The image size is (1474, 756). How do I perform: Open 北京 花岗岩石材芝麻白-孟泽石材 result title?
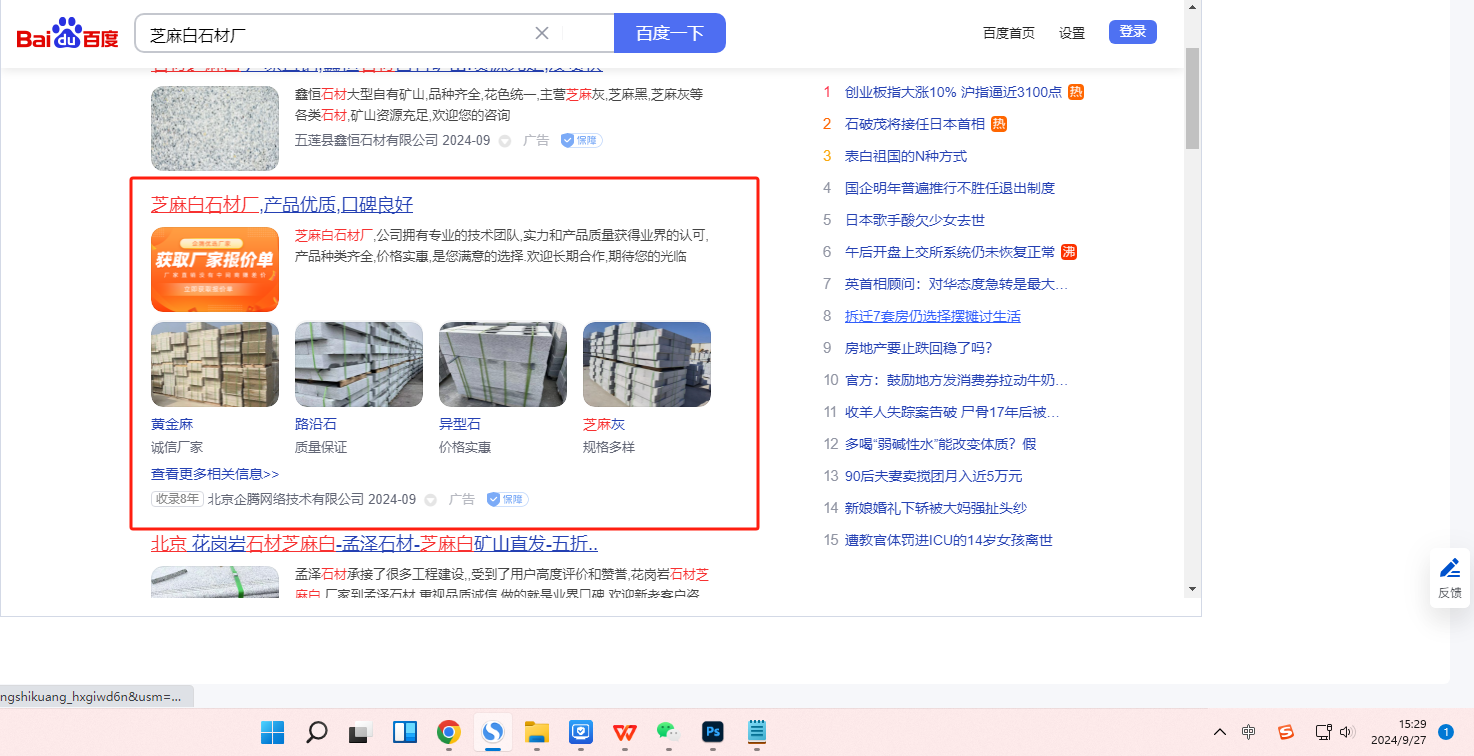click(375, 544)
